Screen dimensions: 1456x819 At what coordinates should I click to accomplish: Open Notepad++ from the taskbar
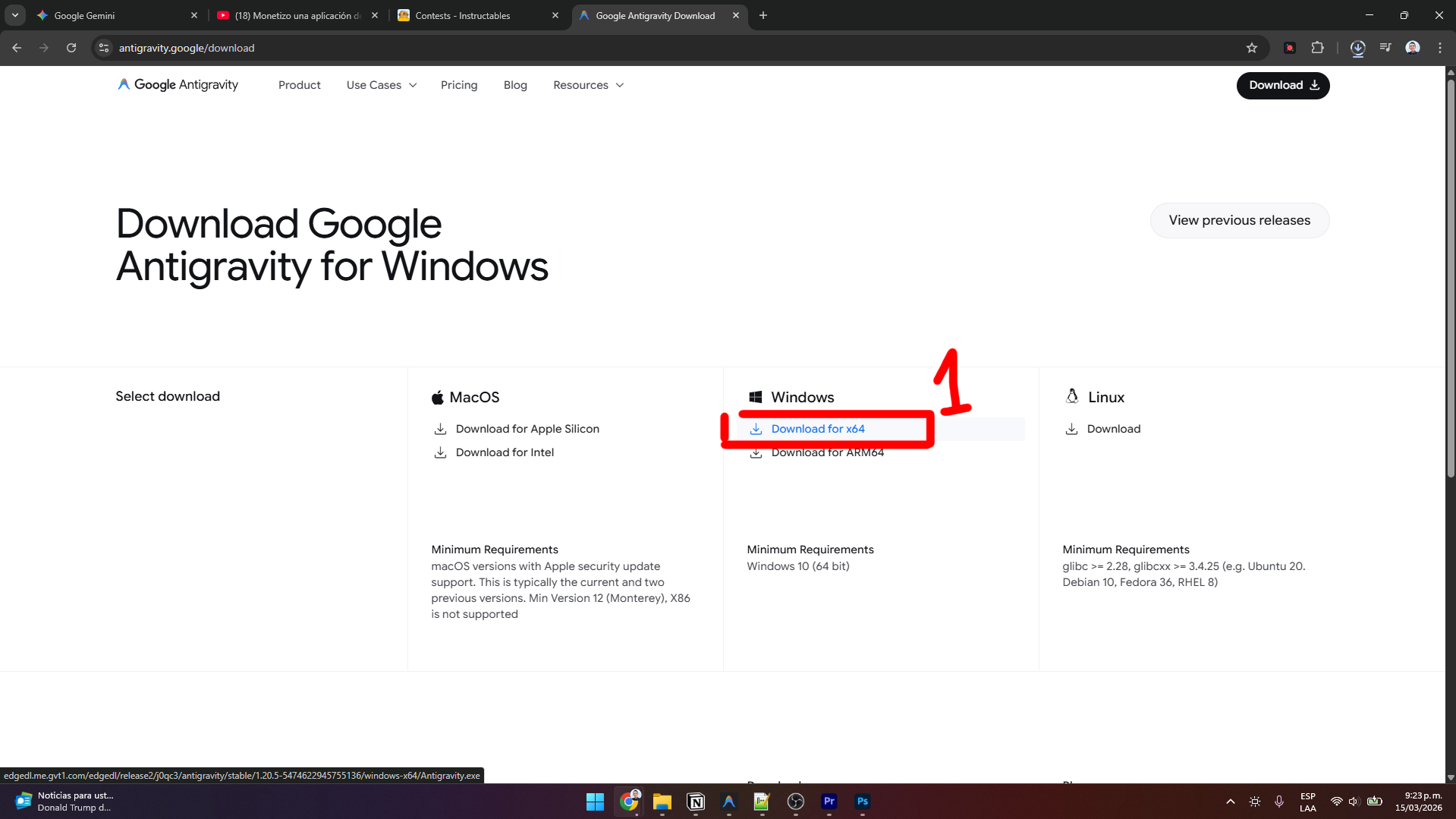[763, 802]
